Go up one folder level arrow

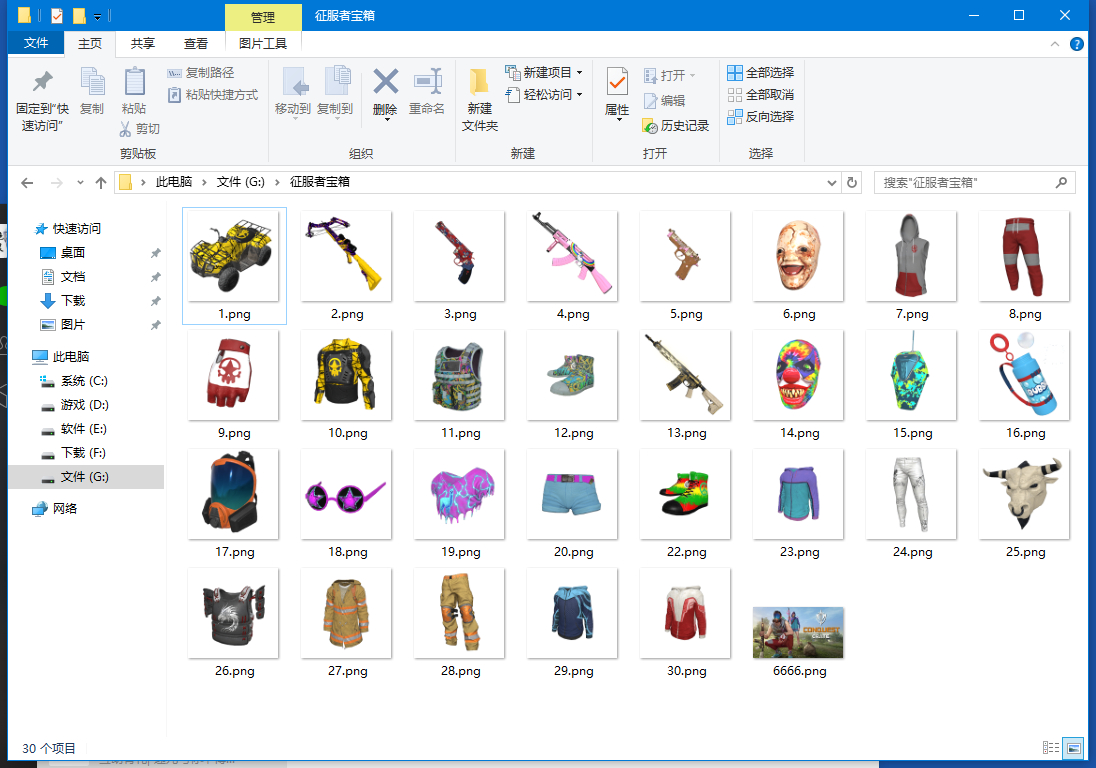[x=101, y=183]
